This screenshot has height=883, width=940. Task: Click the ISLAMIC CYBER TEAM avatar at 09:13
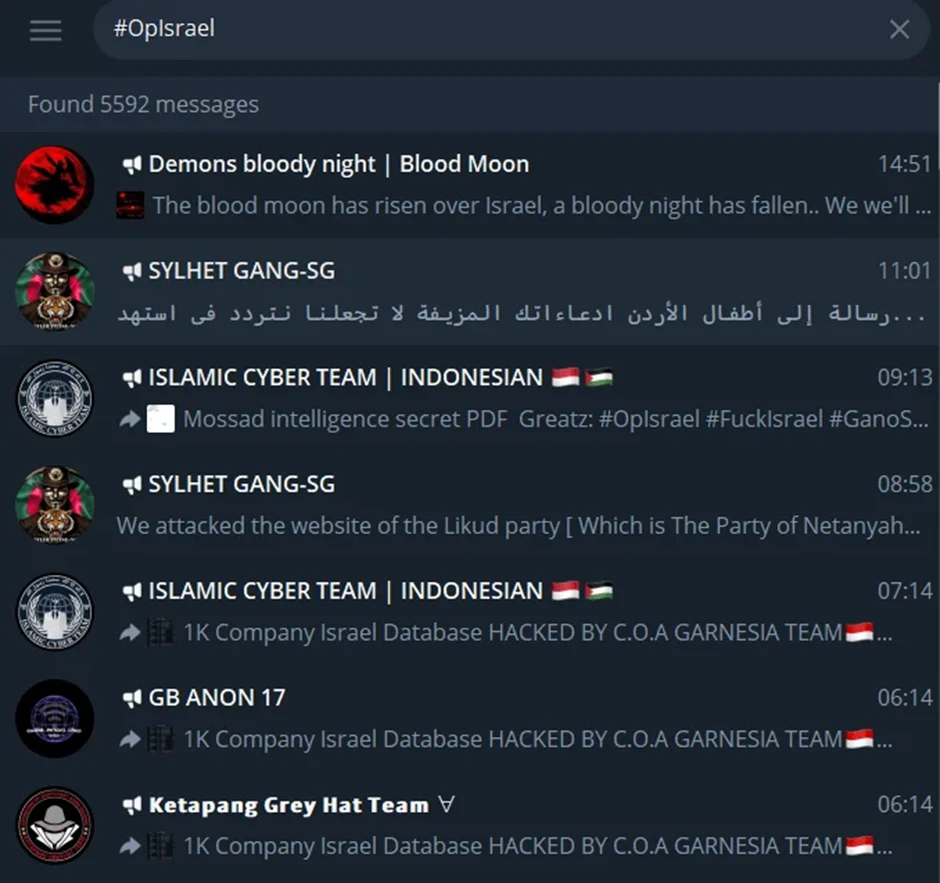click(x=55, y=398)
